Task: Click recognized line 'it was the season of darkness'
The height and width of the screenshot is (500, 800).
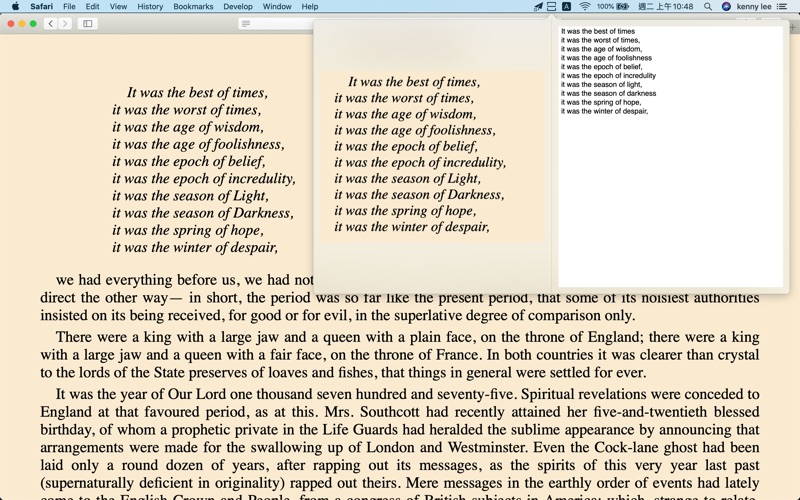Action: click(608, 93)
